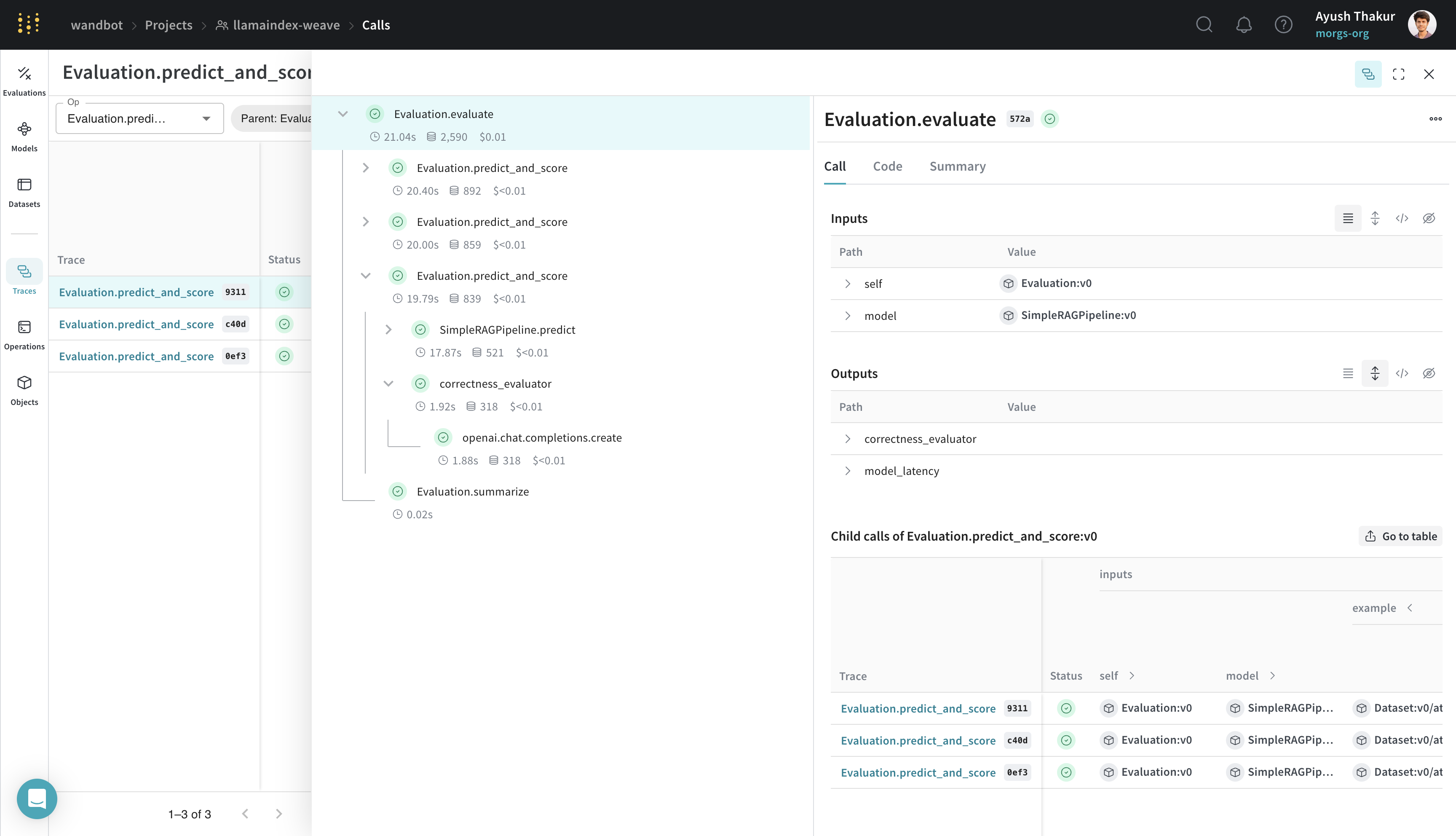
Task: Open the intercom chat bubble
Action: pyautogui.click(x=37, y=798)
